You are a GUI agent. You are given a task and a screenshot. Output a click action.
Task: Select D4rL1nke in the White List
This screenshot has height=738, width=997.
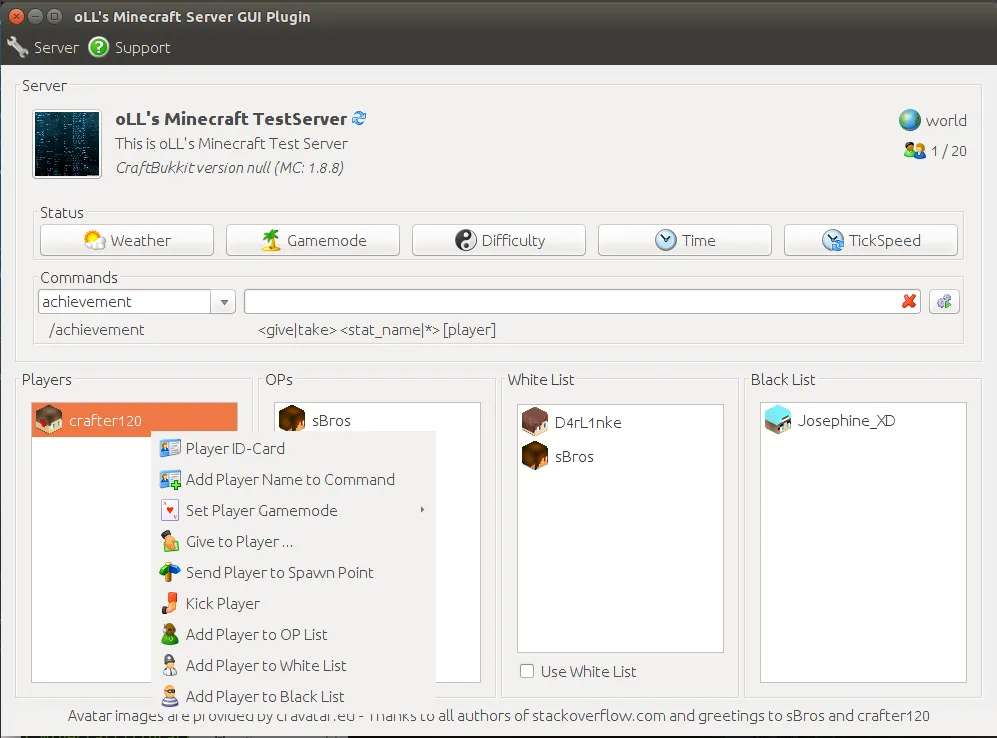click(621, 422)
